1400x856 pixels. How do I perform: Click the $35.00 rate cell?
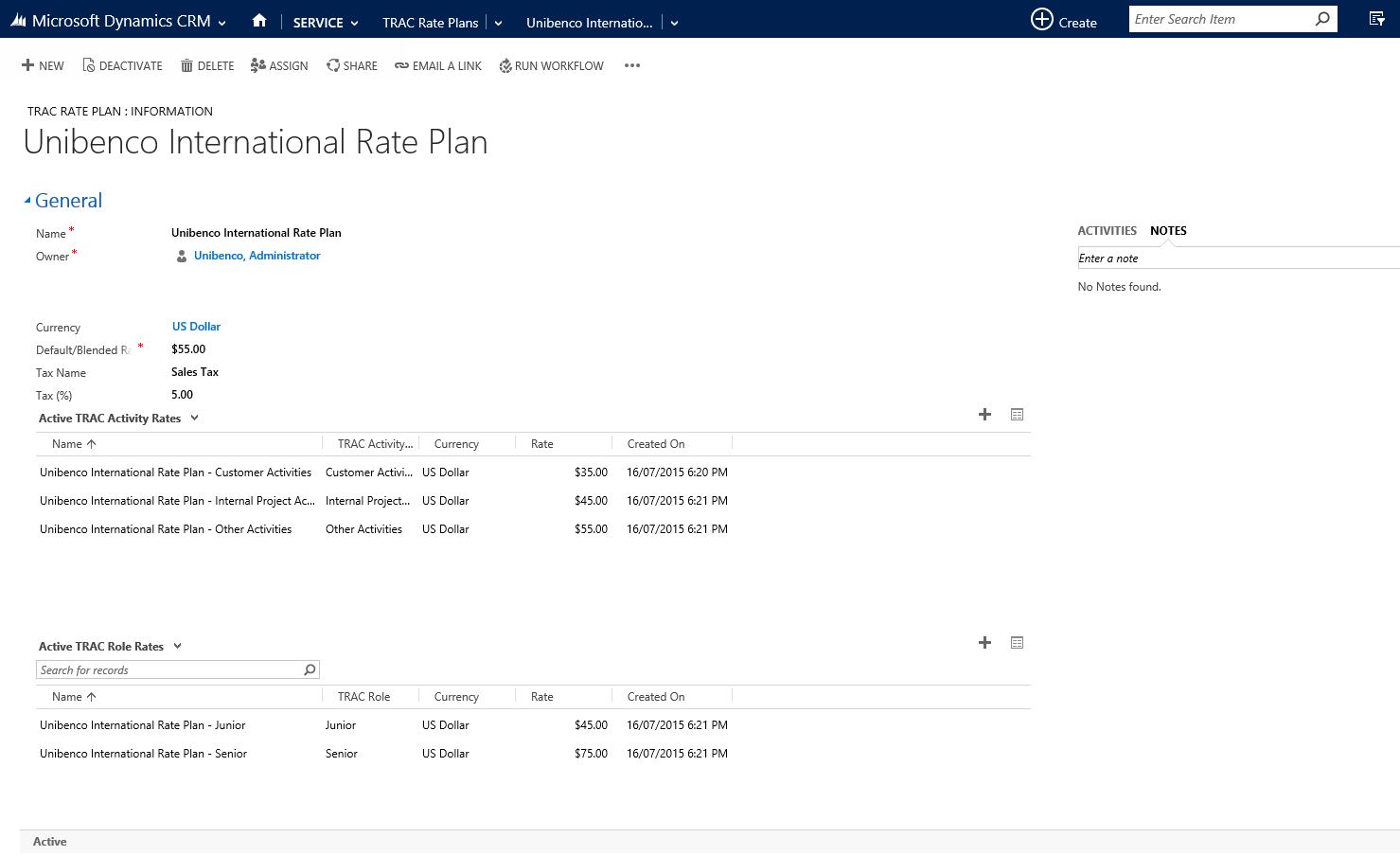click(591, 472)
